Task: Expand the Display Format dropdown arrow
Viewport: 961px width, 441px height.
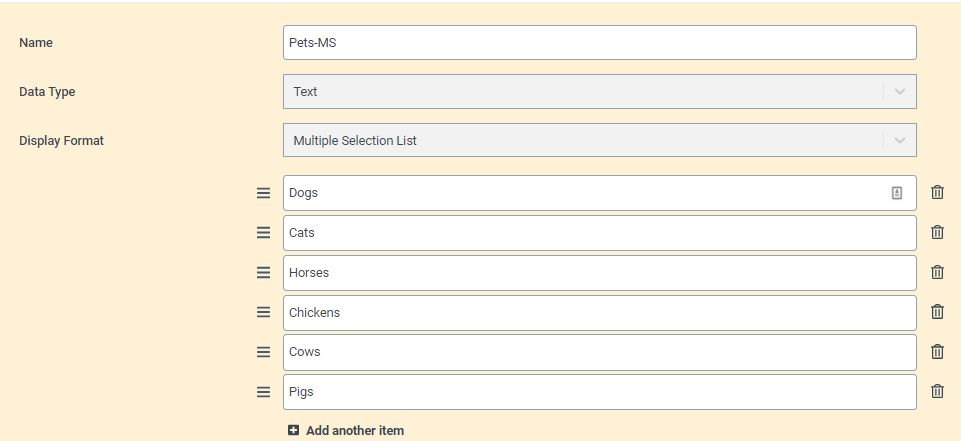Action: pos(900,140)
